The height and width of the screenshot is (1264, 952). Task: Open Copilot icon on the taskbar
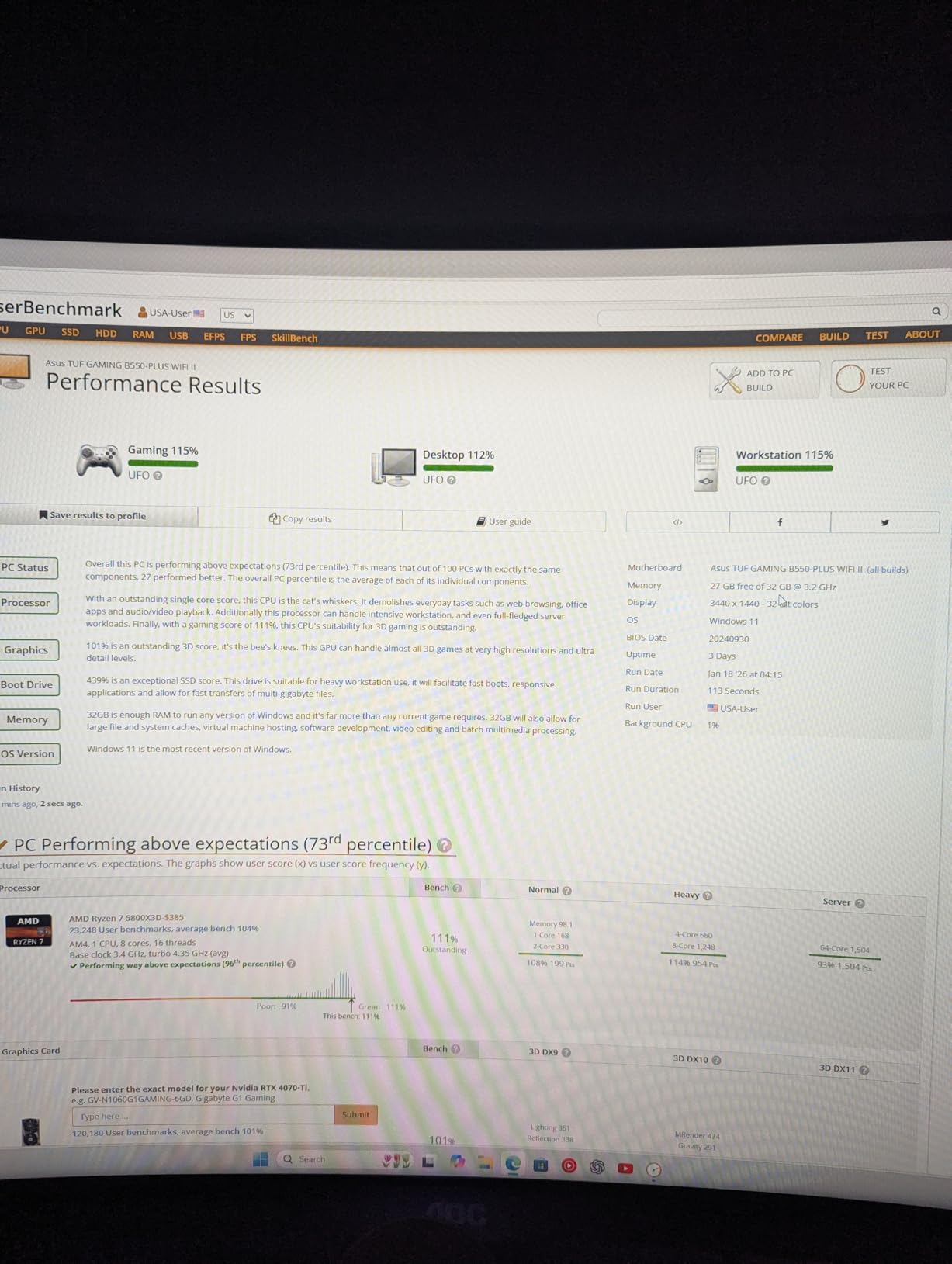458,1162
